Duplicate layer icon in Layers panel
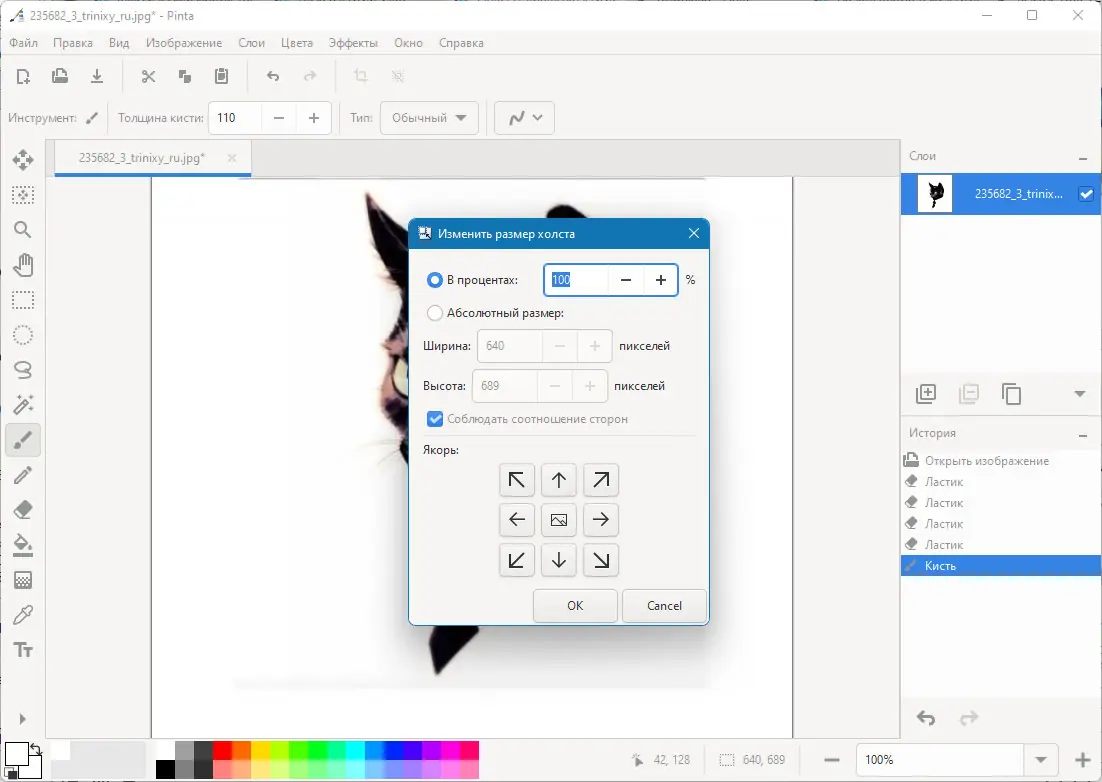This screenshot has height=782, width=1102. [x=1011, y=394]
